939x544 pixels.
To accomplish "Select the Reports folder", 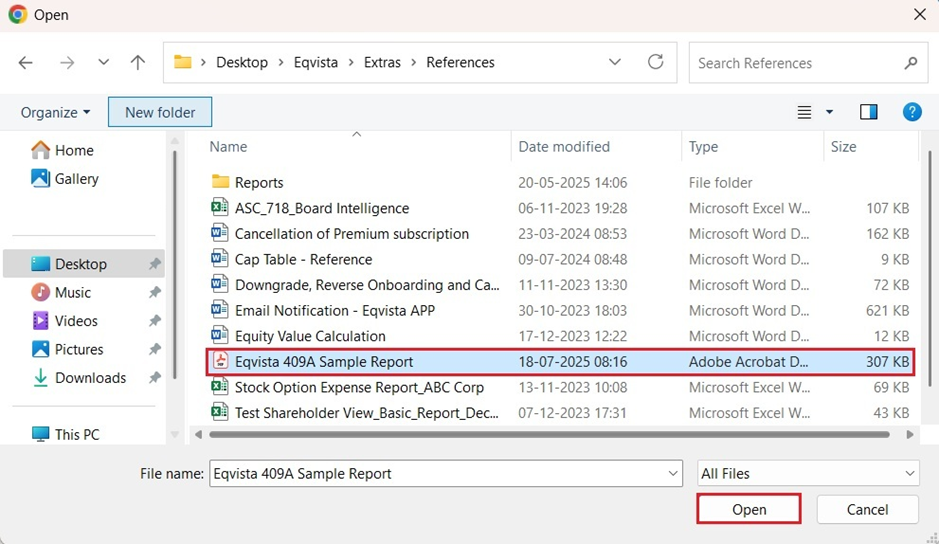I will (560, 183).
